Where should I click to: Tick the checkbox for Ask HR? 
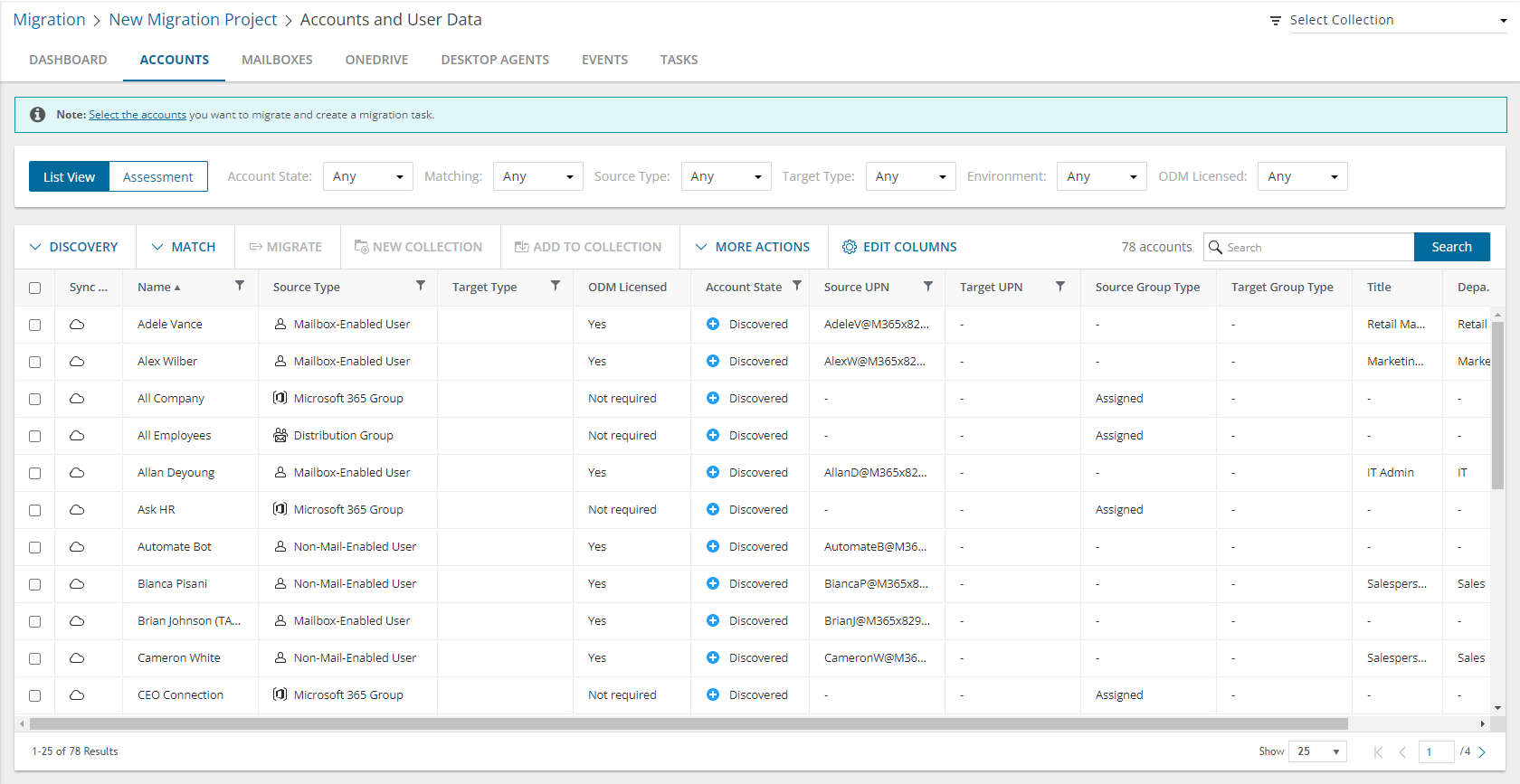[35, 510]
